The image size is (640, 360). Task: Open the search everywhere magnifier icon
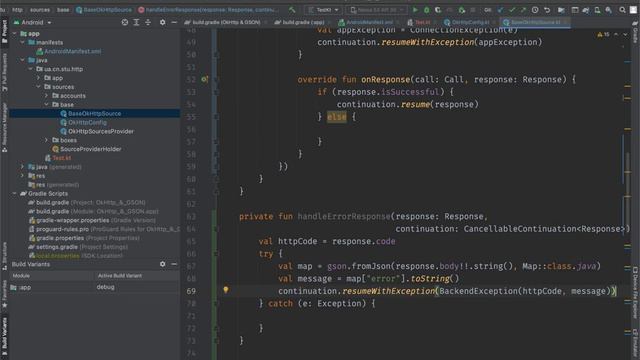tap(622, 10)
